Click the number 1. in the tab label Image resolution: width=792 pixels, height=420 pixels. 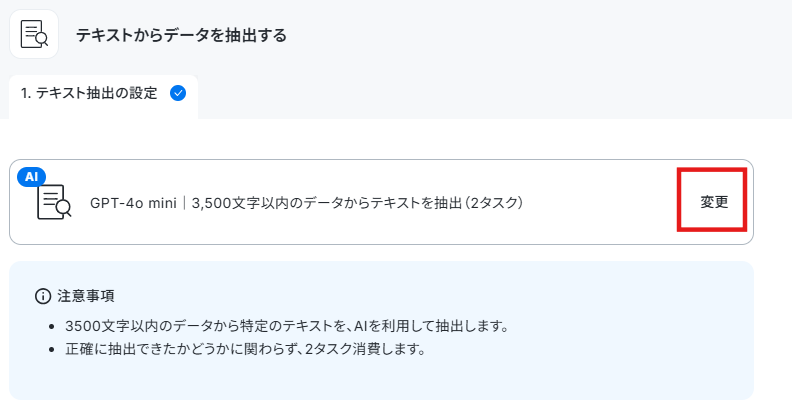26,93
